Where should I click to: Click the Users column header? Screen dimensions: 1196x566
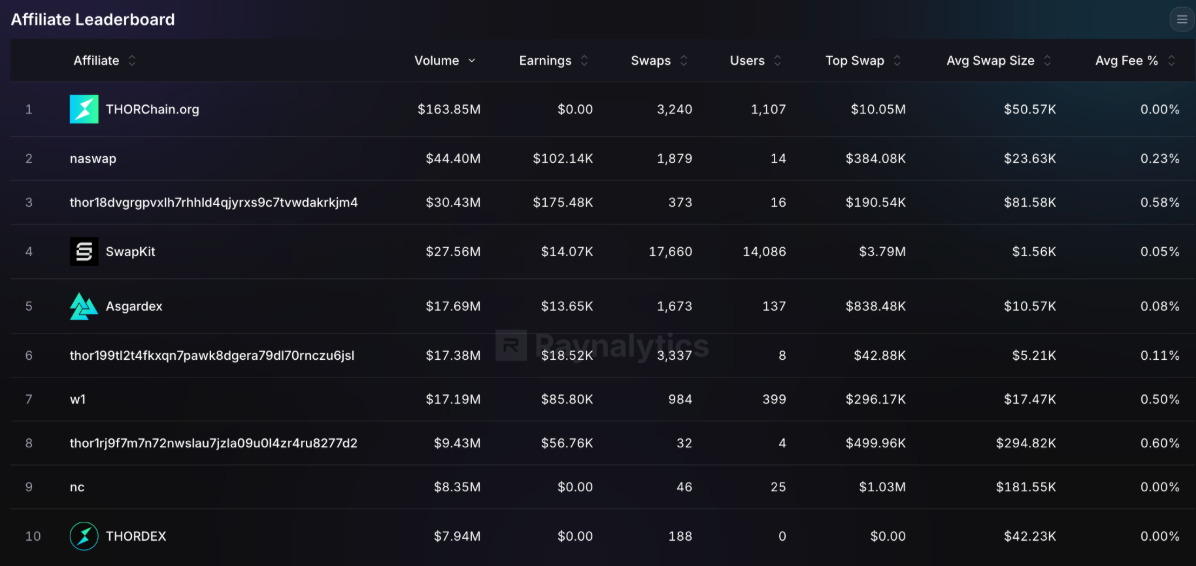pos(748,61)
